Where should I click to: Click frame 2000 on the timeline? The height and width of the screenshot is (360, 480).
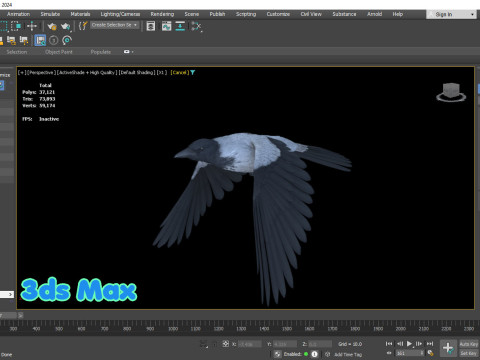pos(400,329)
